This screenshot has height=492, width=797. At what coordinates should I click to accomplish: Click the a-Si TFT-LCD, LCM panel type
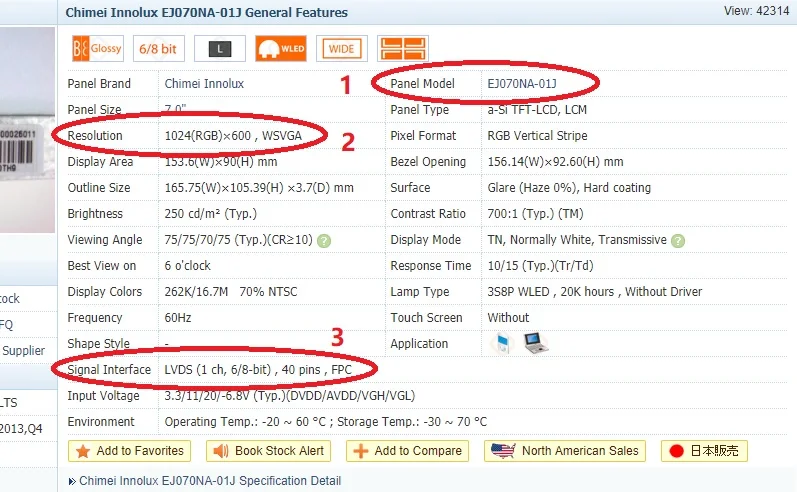tap(537, 110)
